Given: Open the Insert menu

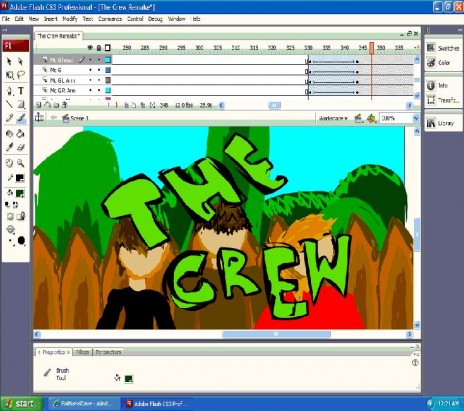Looking at the screenshot, I should tap(51, 19).
